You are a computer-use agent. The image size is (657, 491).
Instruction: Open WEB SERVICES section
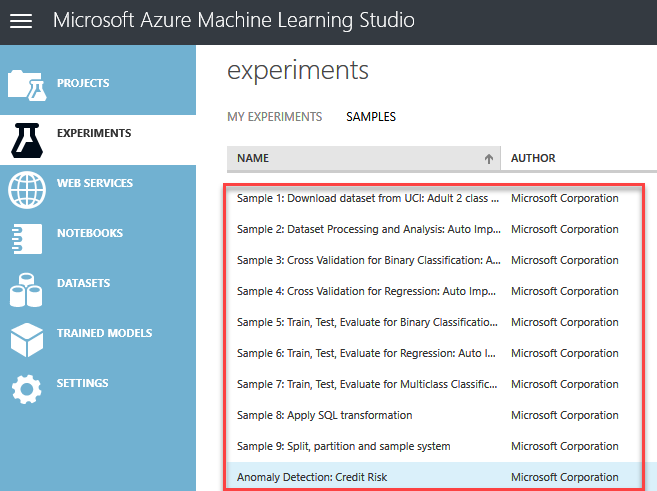[95, 183]
